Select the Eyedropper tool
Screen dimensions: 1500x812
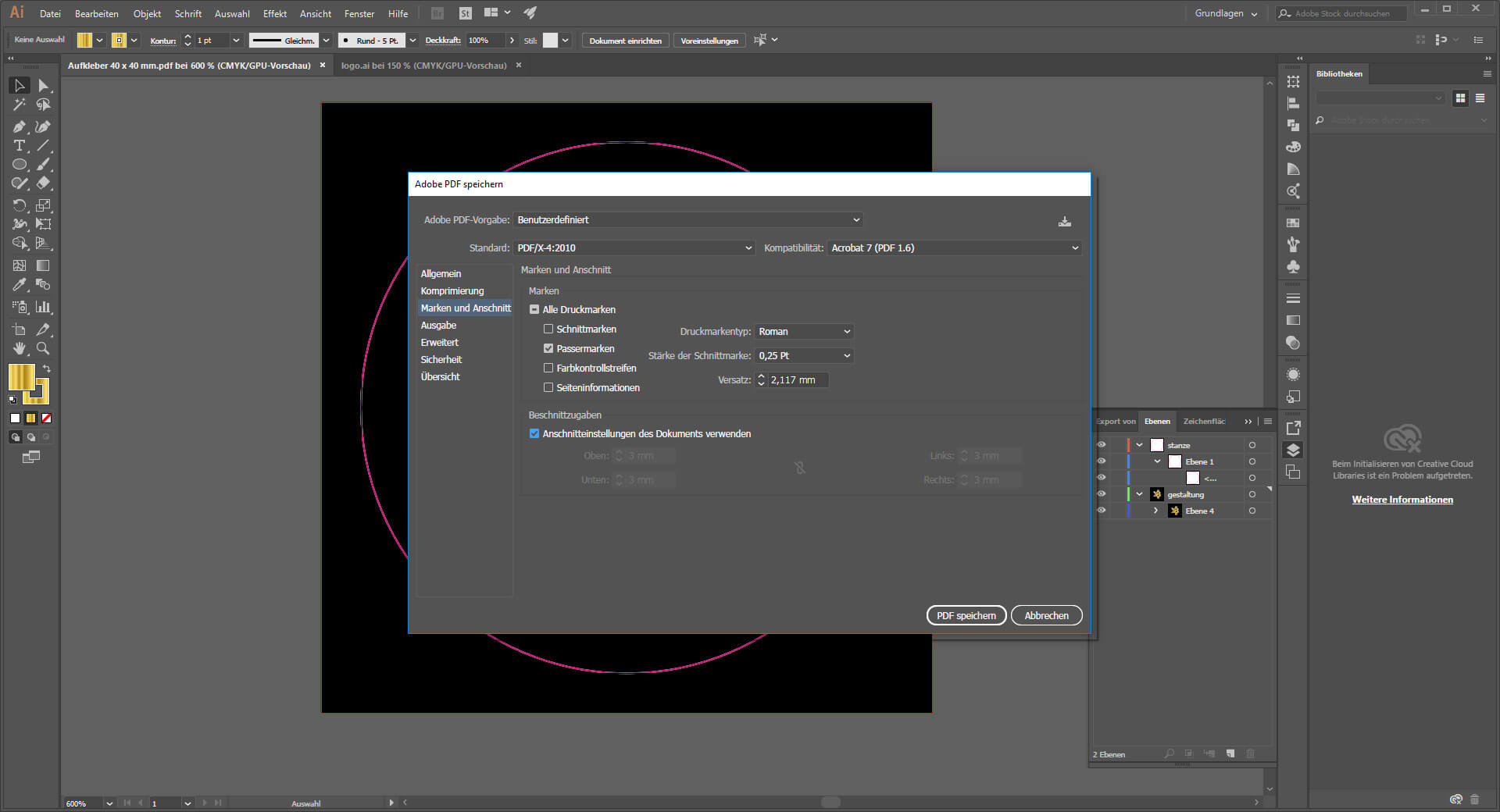tap(20, 285)
